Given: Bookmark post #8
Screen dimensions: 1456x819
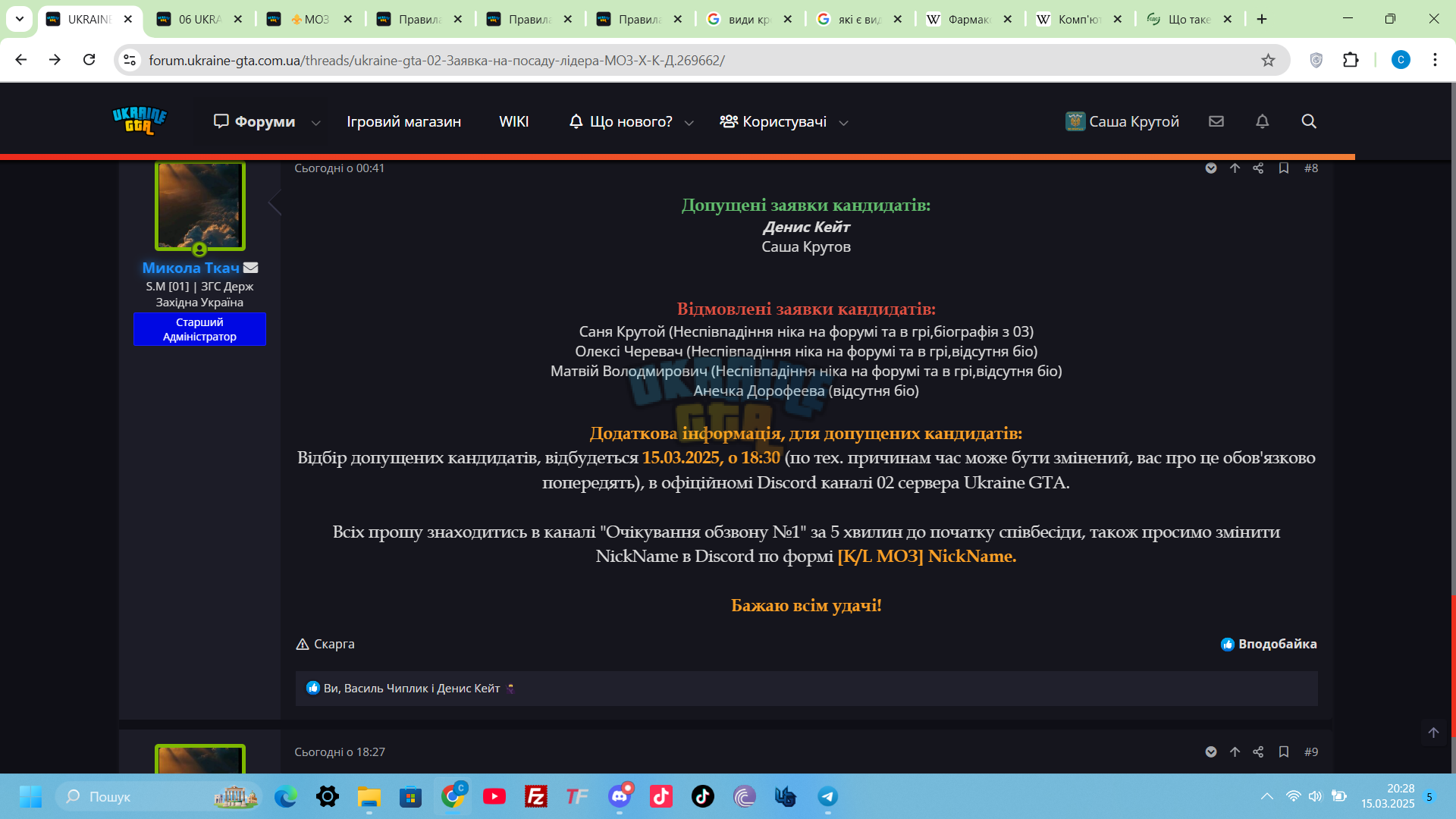Looking at the screenshot, I should pos(1284,168).
